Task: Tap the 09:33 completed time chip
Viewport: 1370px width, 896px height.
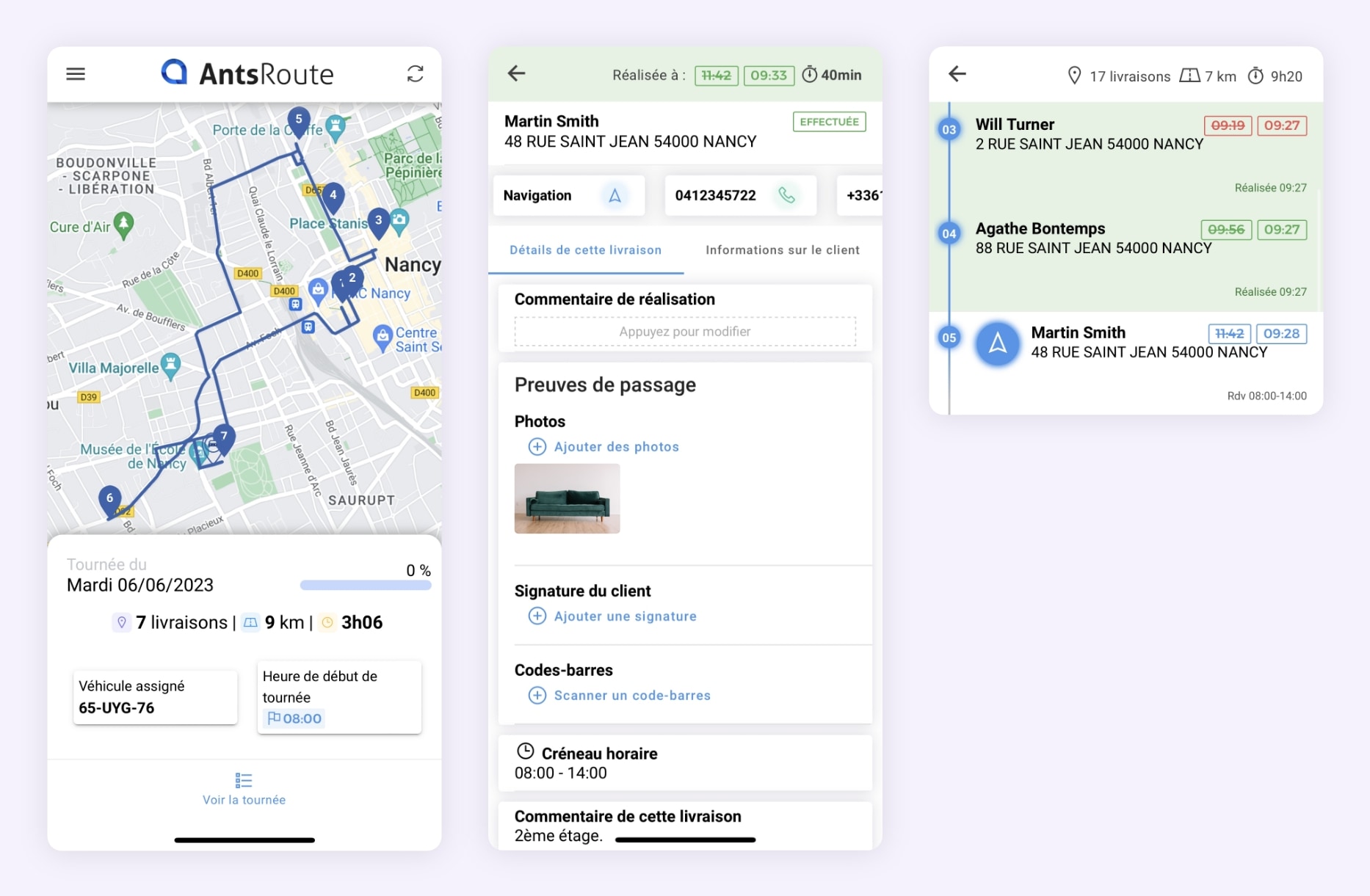Action: point(769,74)
